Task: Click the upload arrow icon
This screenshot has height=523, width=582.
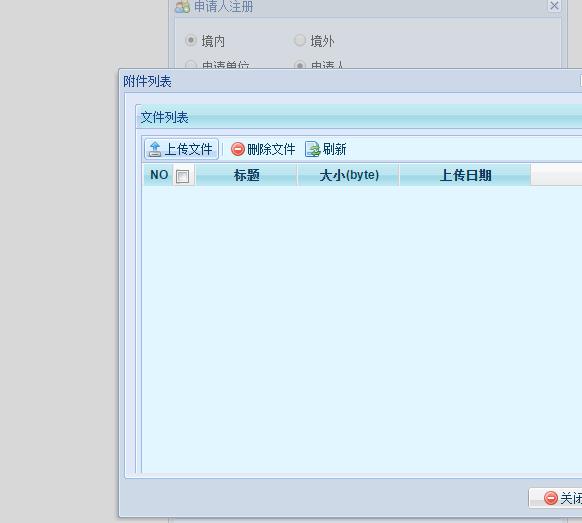Action: [154, 149]
